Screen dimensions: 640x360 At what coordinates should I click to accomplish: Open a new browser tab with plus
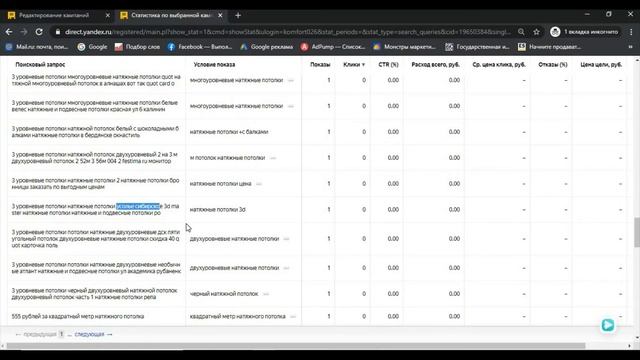(238, 16)
